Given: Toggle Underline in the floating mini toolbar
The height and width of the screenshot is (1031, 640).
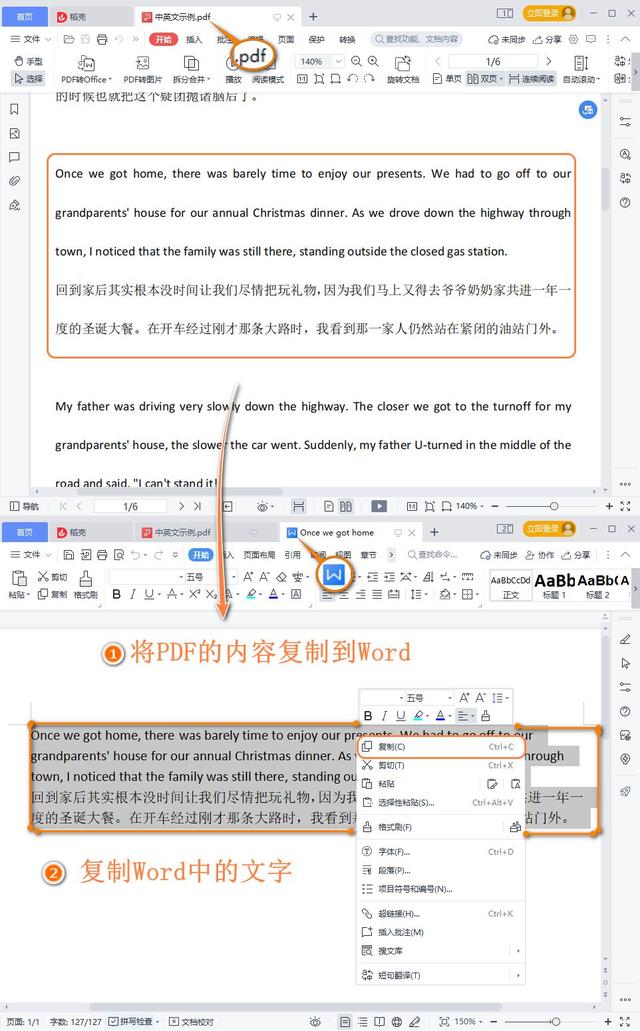Looking at the screenshot, I should 401,715.
